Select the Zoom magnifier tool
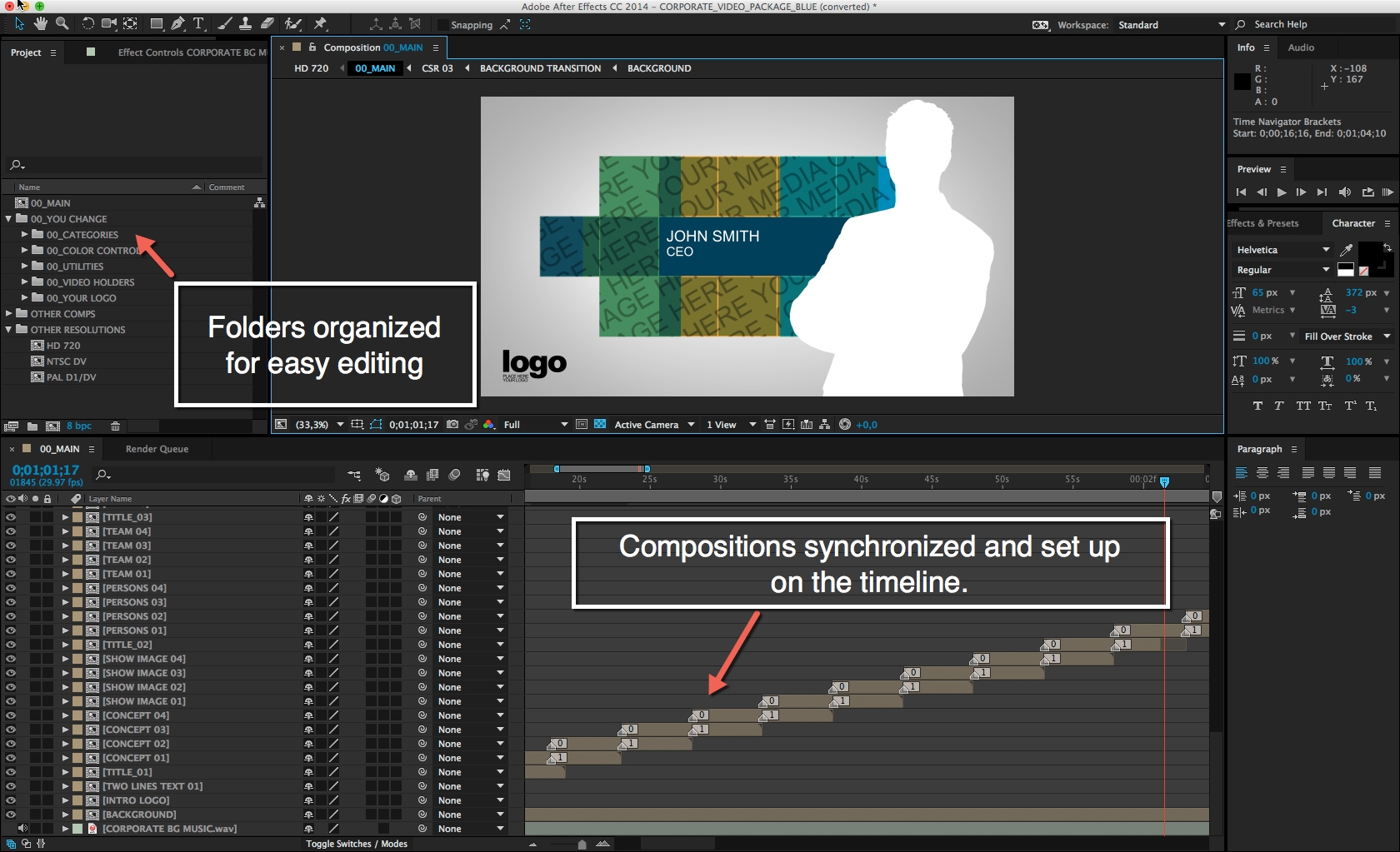1400x852 pixels. pyautogui.click(x=62, y=24)
